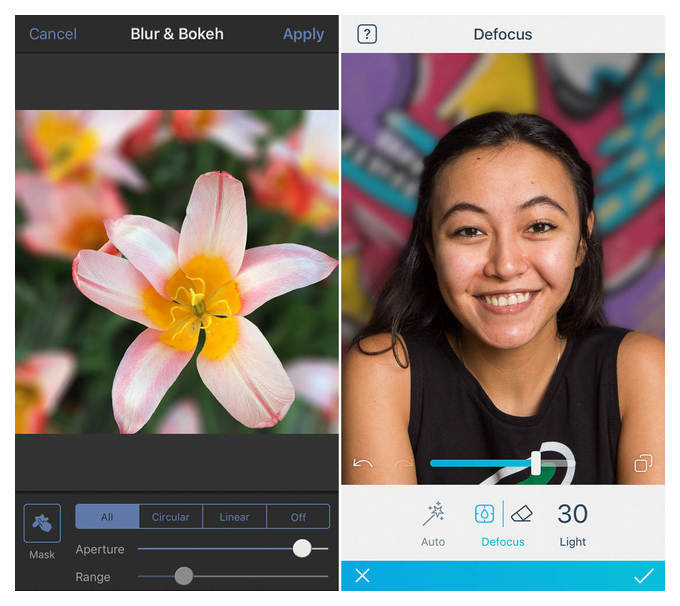This screenshot has width=680, height=606.
Task: Tap the Mask label text
Action: click(x=42, y=554)
